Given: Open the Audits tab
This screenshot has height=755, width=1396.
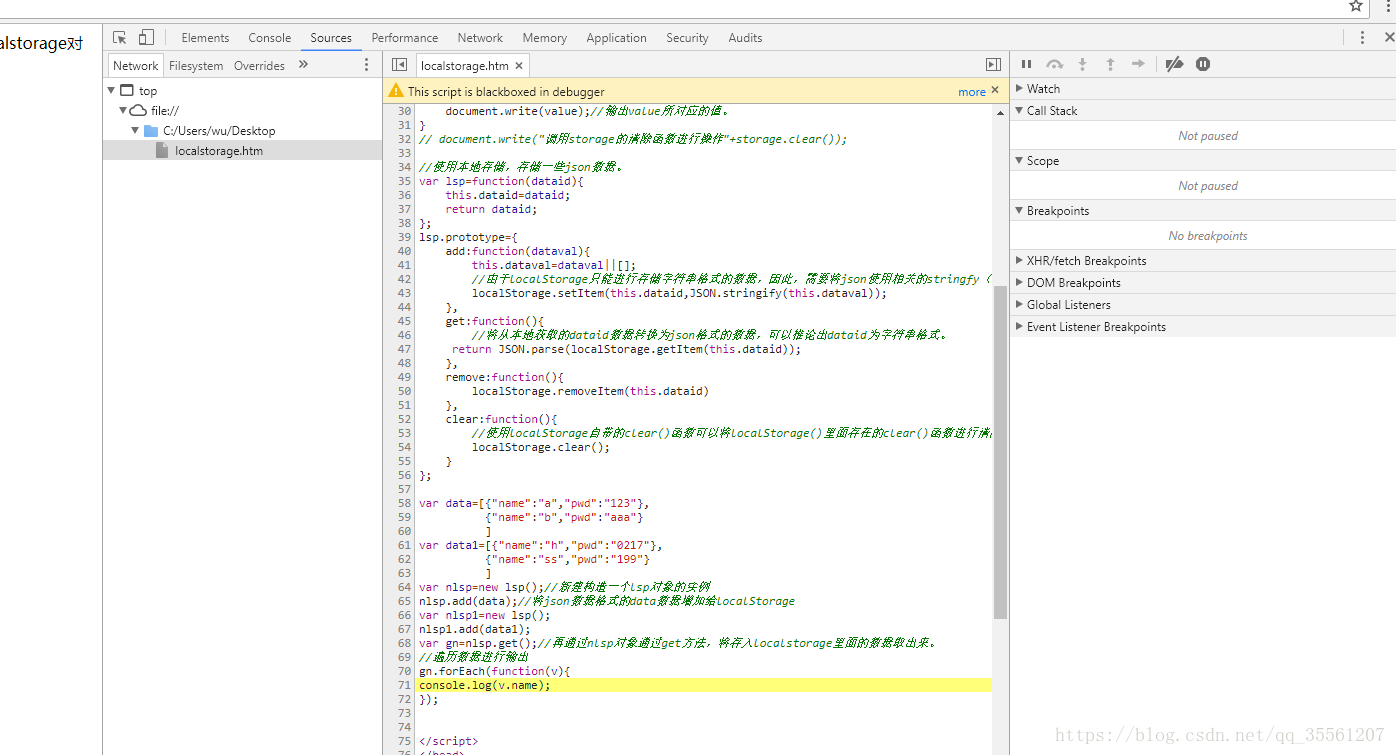Looking at the screenshot, I should 745,38.
